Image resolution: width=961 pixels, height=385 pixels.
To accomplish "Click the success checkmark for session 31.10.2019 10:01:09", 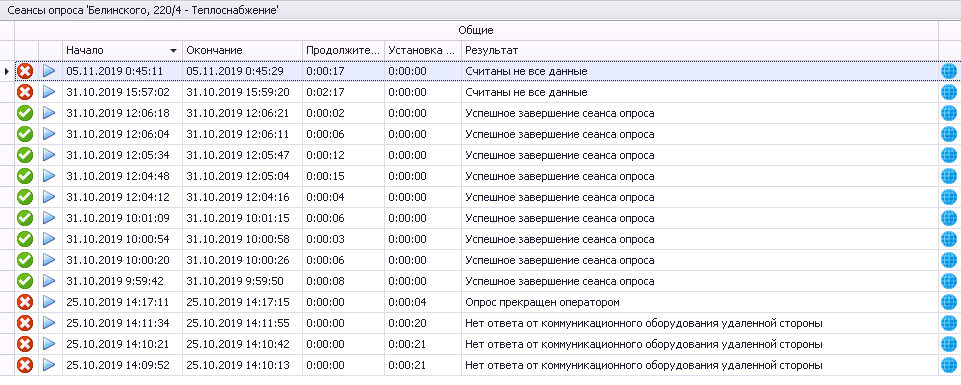I will pyautogui.click(x=25, y=218).
